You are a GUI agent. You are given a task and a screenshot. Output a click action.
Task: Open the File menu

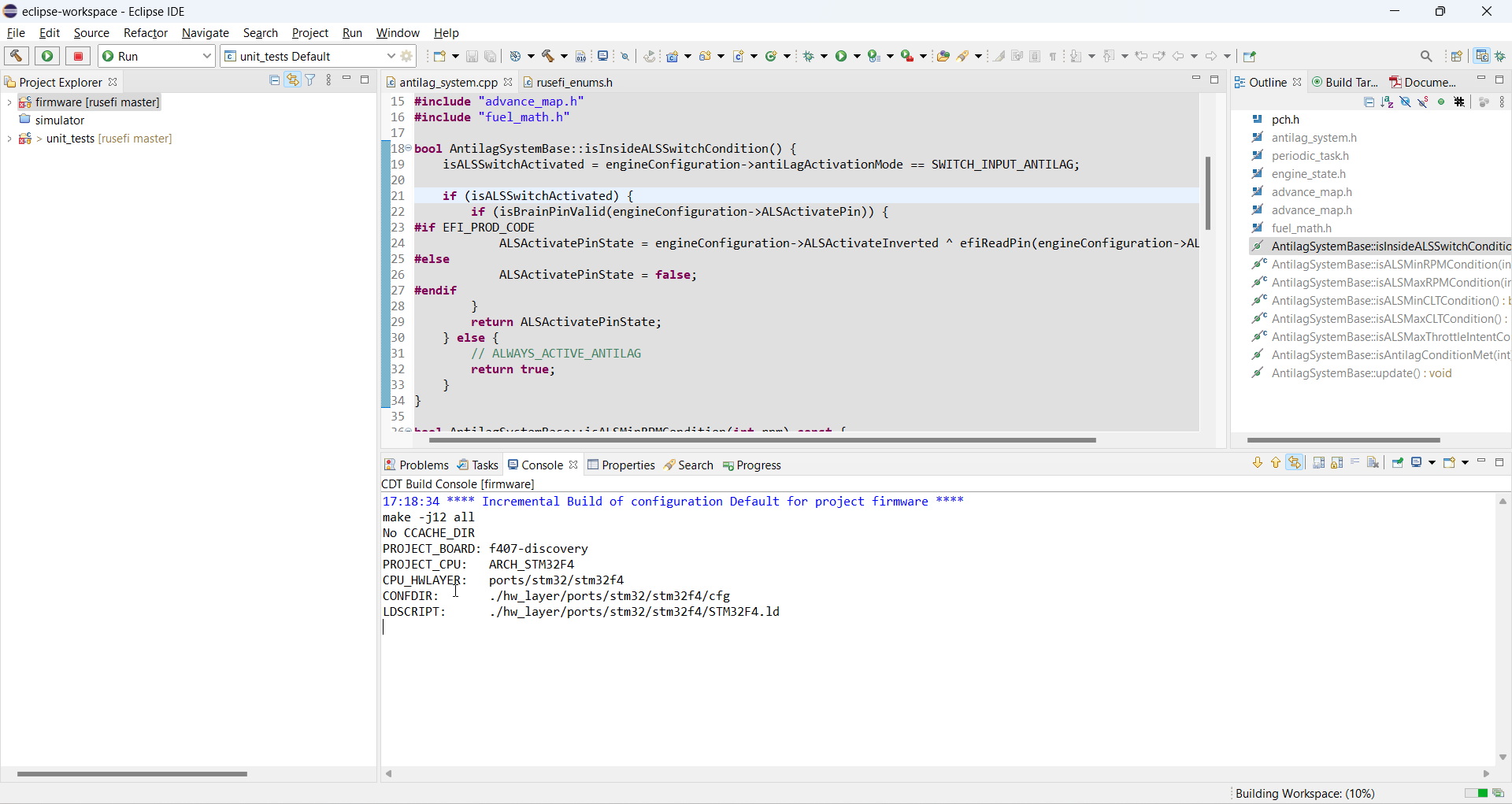coord(16,33)
